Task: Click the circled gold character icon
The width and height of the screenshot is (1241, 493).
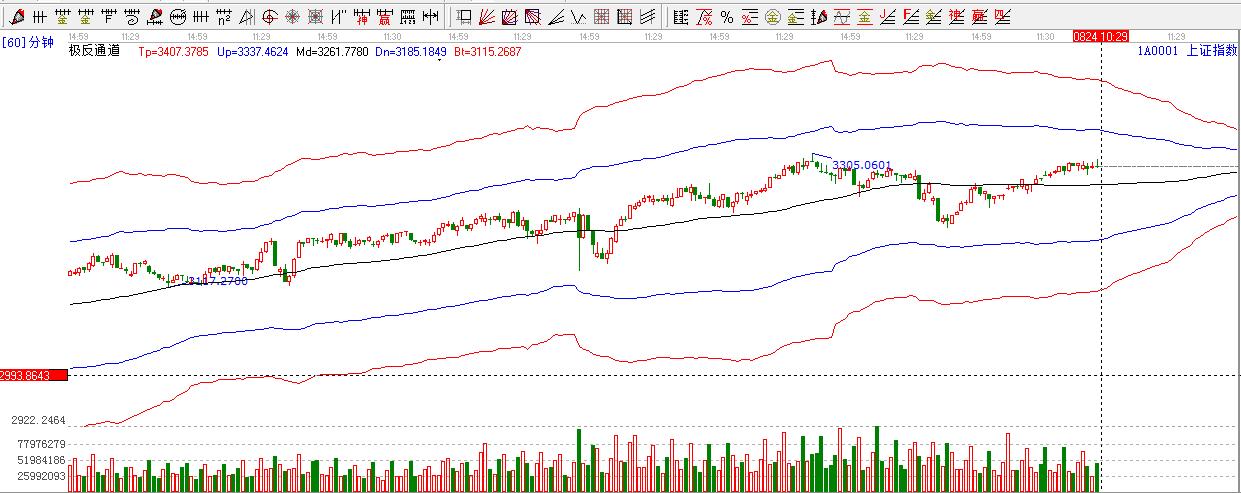Action: pos(772,17)
